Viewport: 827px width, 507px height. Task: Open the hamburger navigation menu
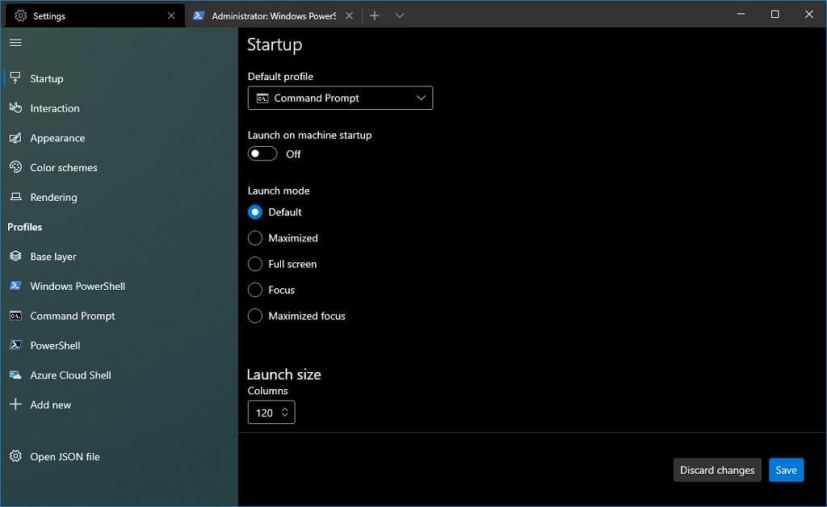tap(16, 42)
